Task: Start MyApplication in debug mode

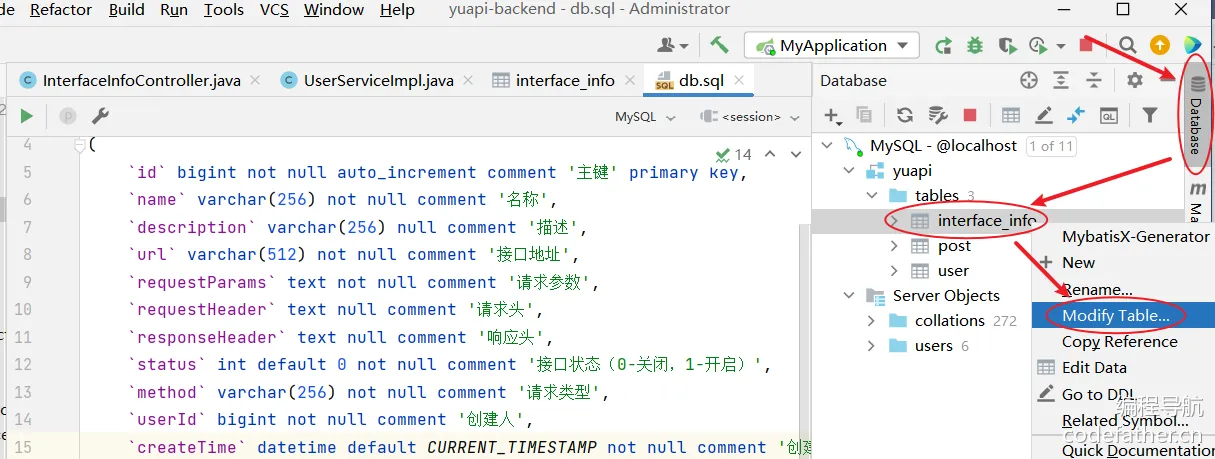Action: point(975,46)
